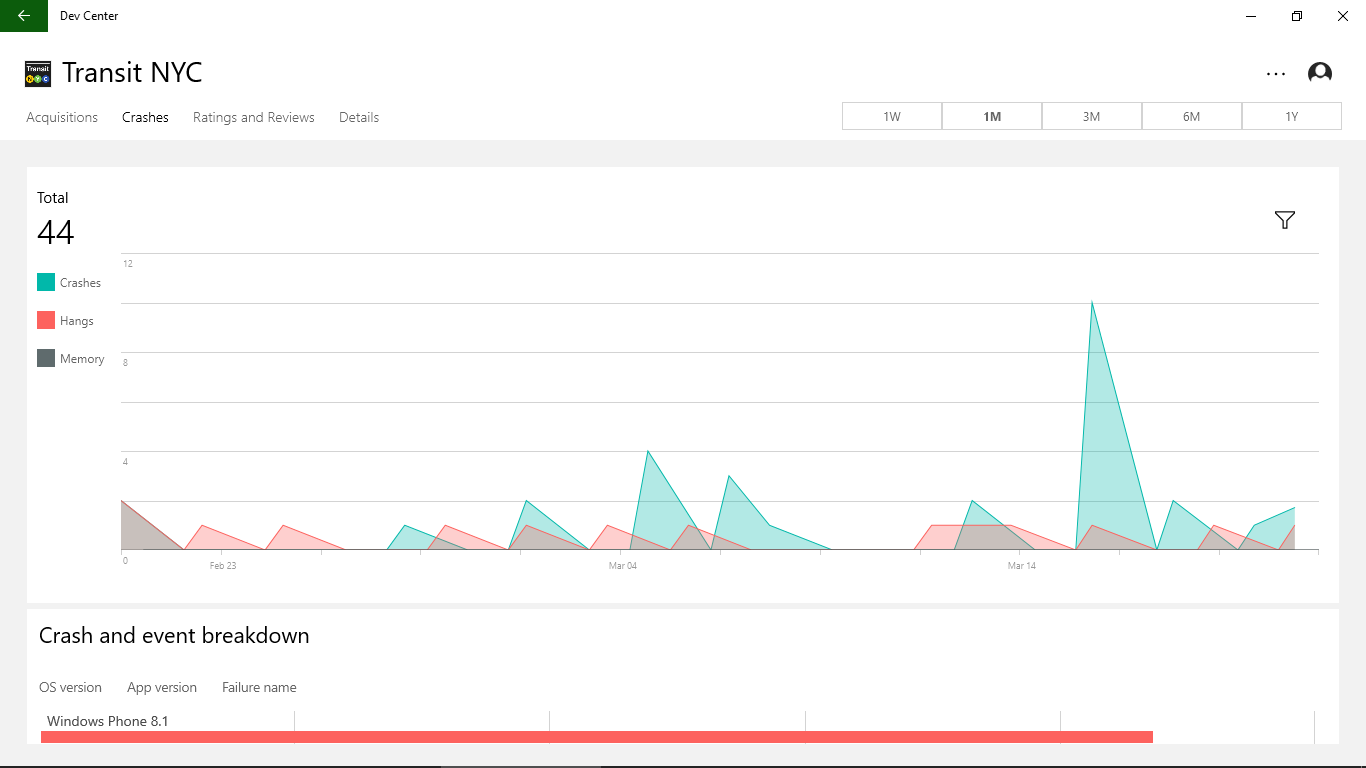
Task: Switch to the Acquisitions tab
Action: pos(62,117)
